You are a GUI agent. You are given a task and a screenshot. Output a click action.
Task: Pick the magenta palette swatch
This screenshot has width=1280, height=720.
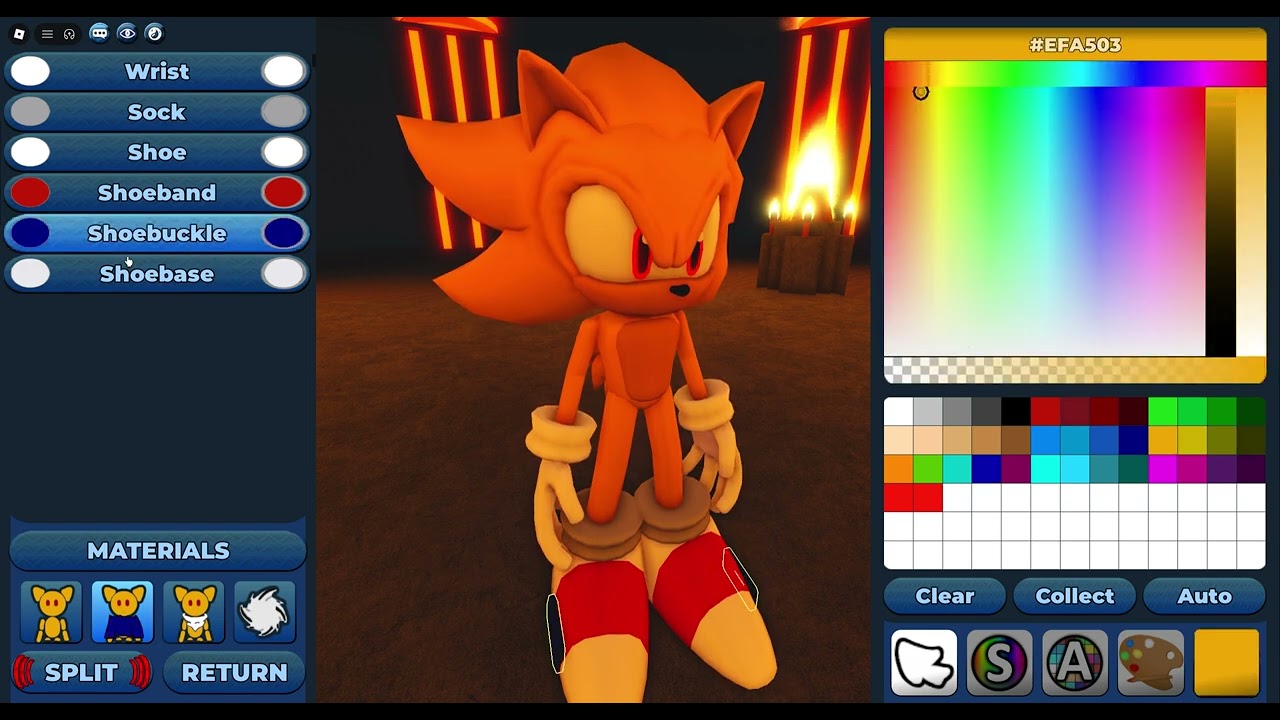pos(1163,469)
